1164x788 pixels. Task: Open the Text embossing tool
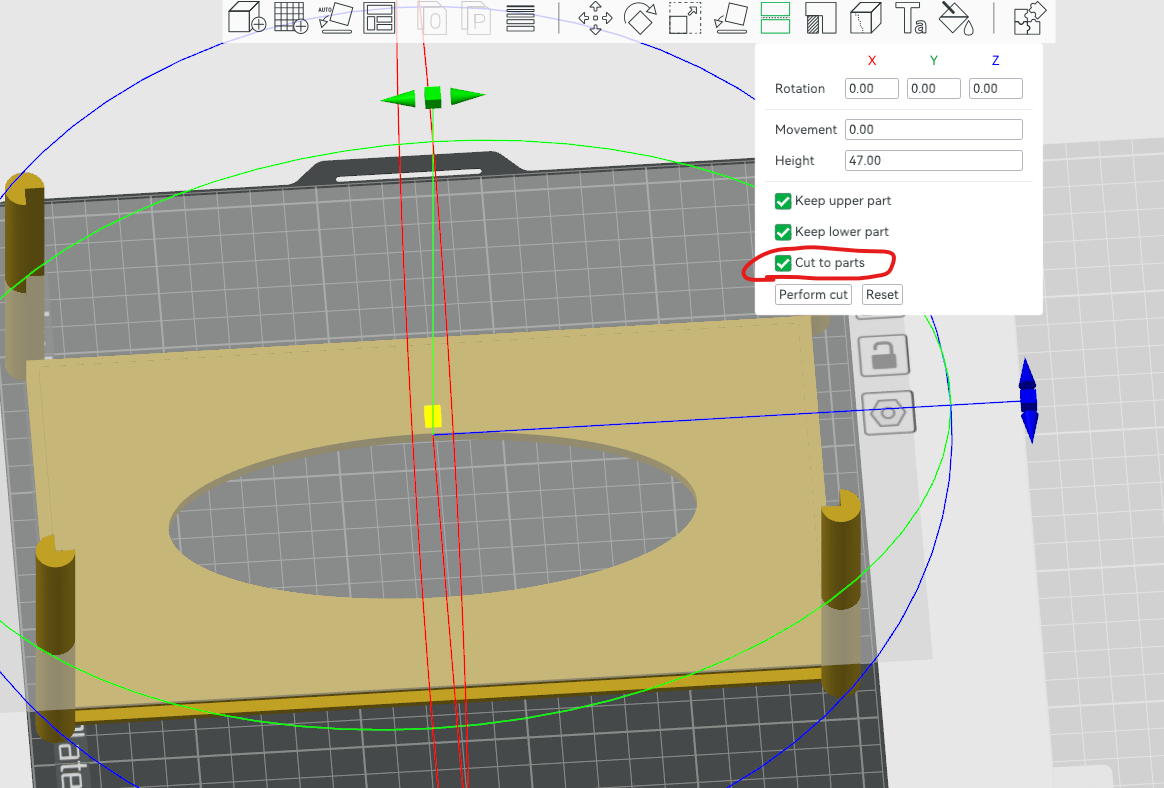coord(911,17)
